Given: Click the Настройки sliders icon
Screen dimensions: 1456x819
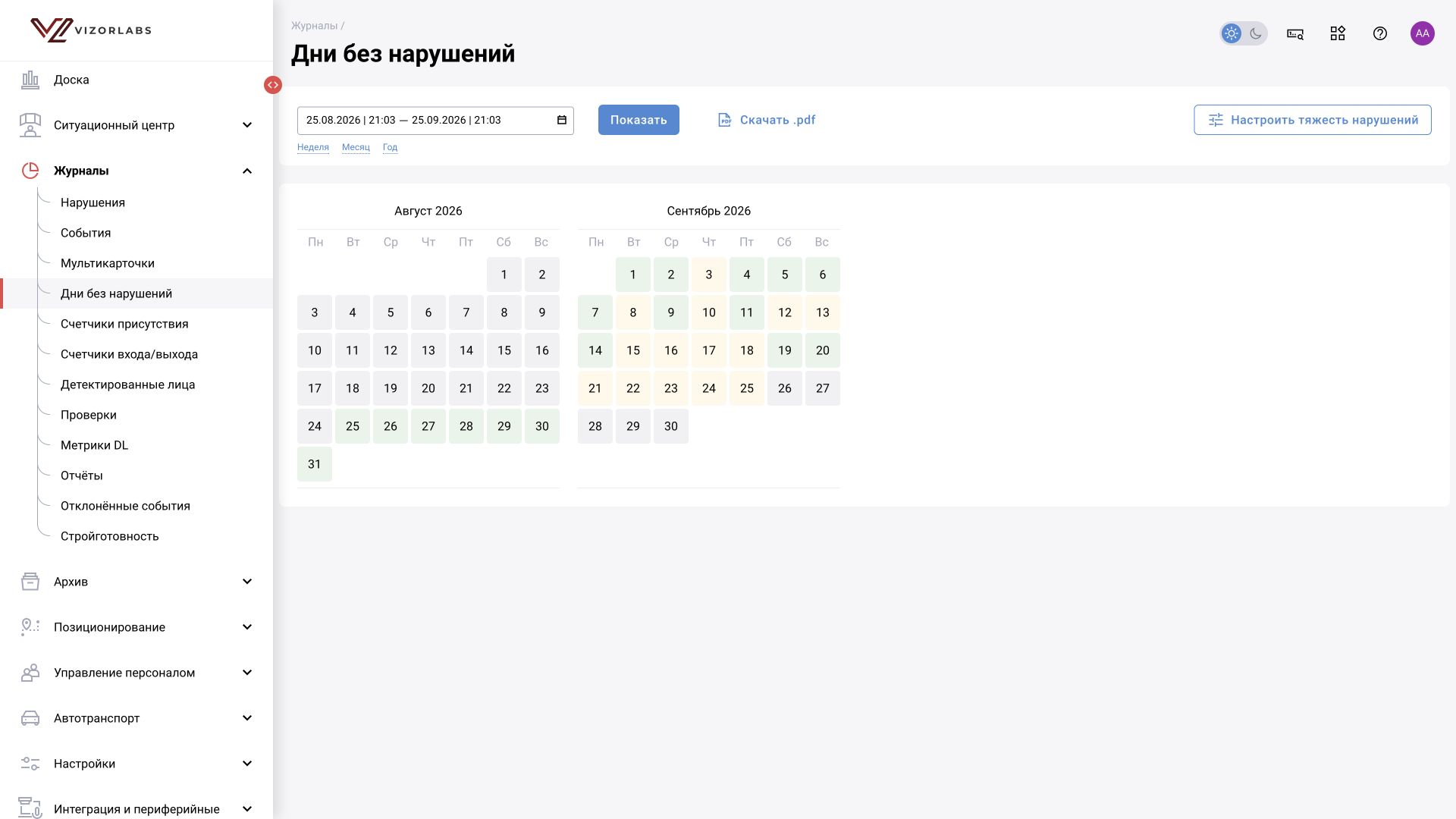Looking at the screenshot, I should pos(30,764).
